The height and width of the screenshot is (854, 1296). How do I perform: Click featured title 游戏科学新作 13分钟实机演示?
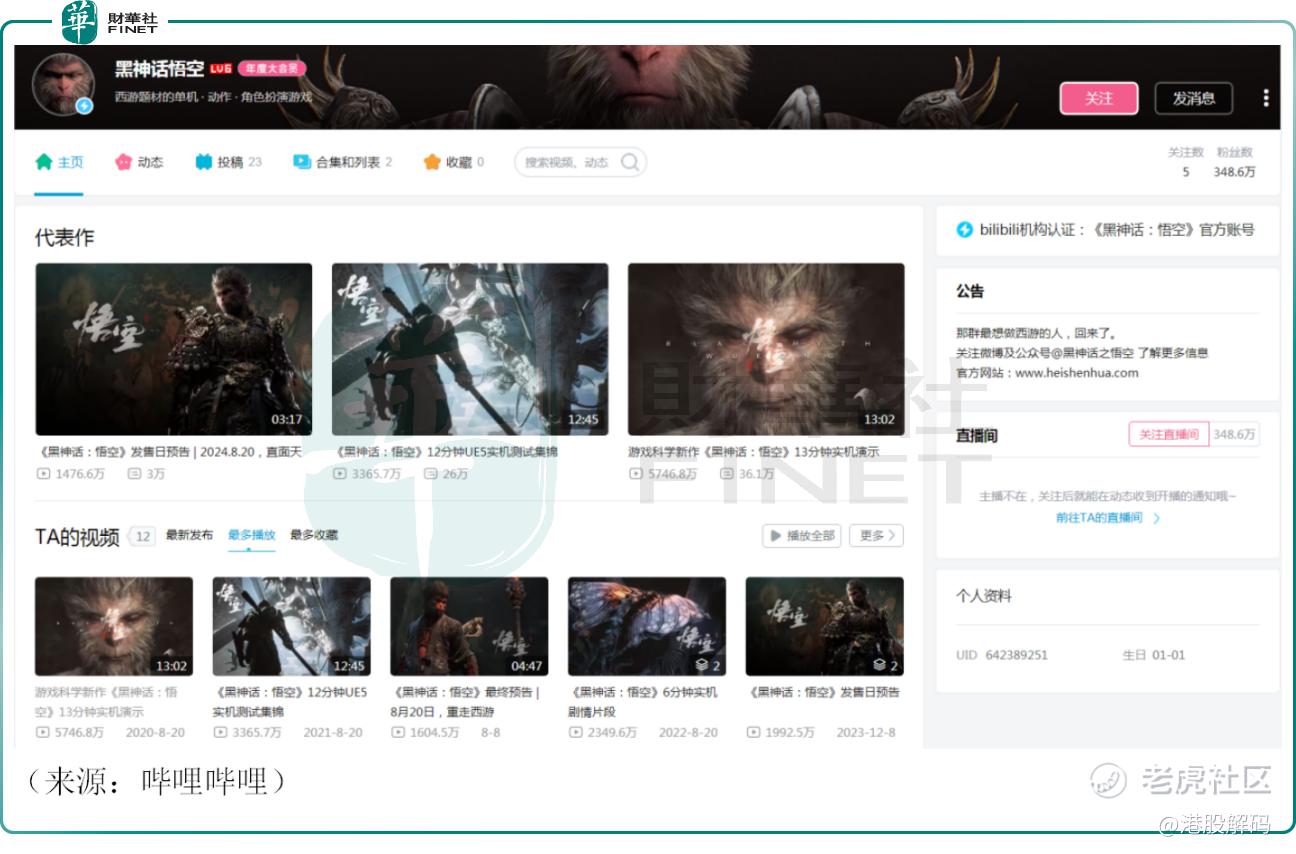754,452
